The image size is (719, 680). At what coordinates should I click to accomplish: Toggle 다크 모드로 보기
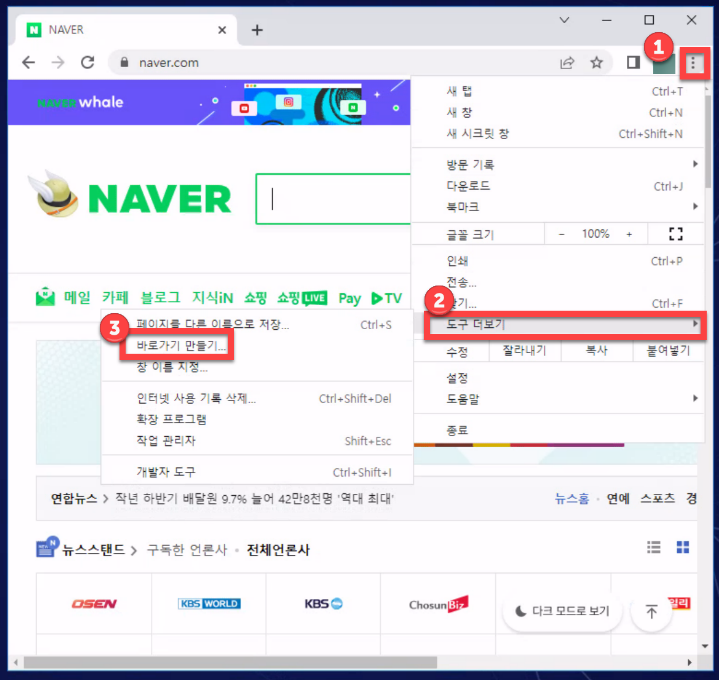(x=563, y=611)
